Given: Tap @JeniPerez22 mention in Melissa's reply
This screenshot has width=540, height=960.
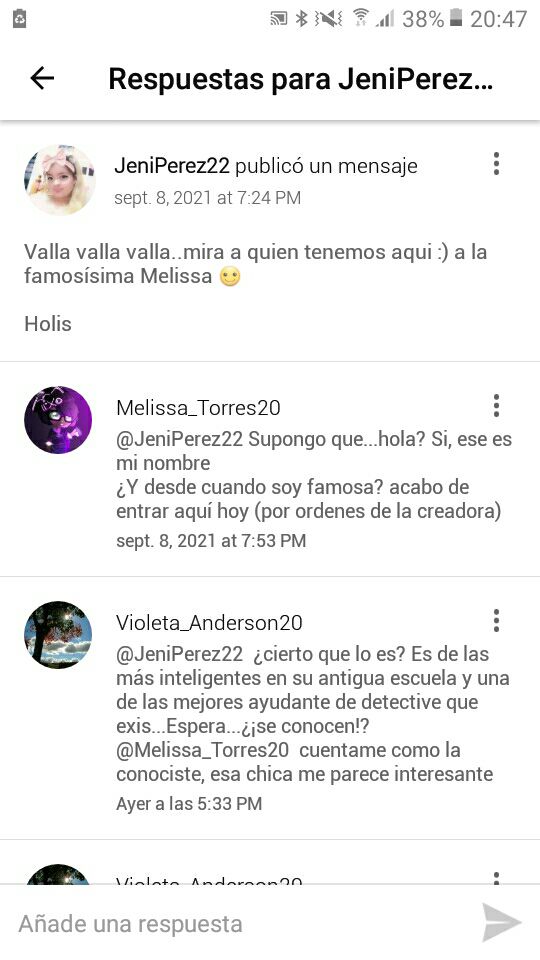Looking at the screenshot, I should [x=179, y=439].
